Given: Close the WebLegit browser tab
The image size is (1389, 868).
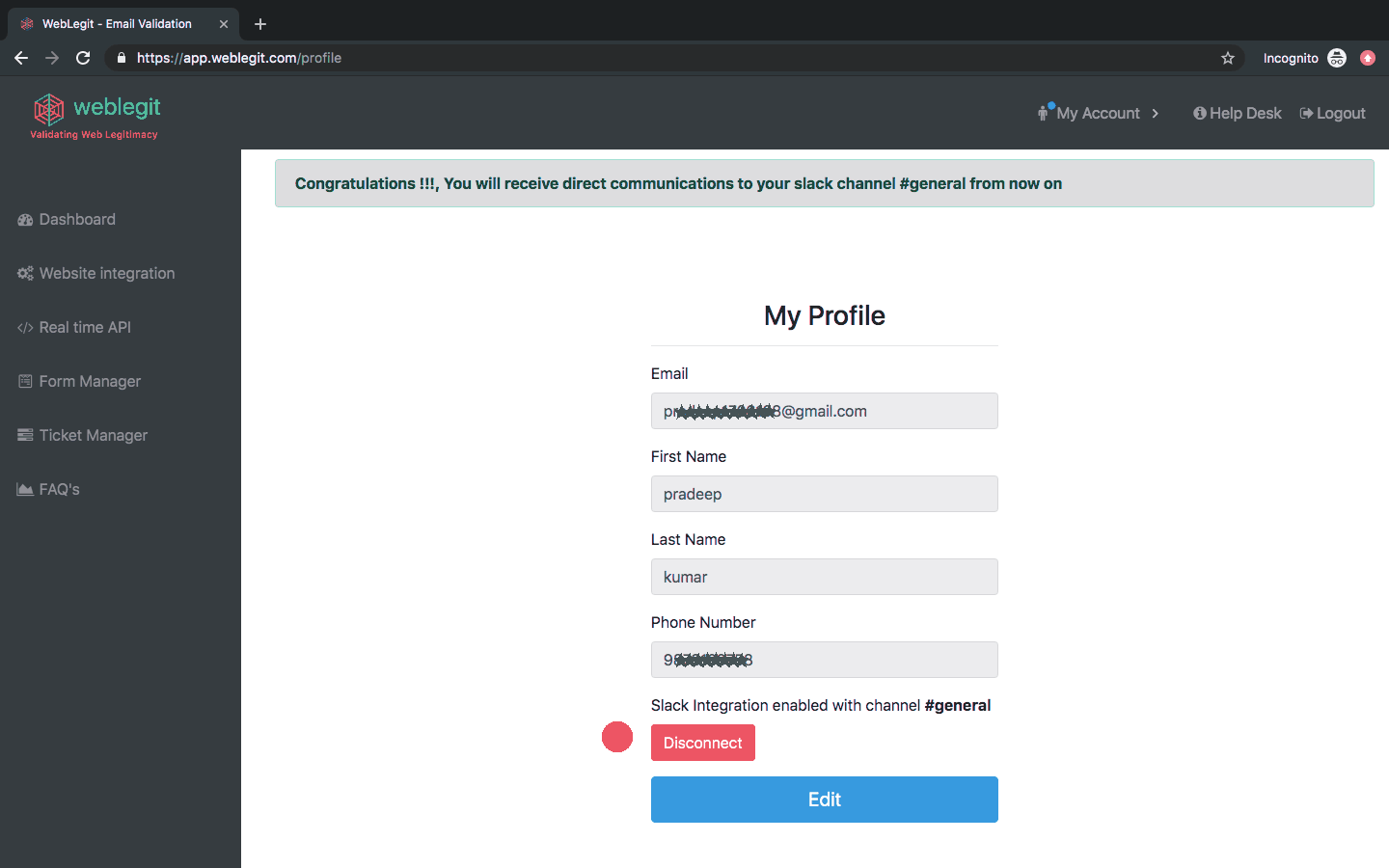Looking at the screenshot, I should click(x=224, y=24).
